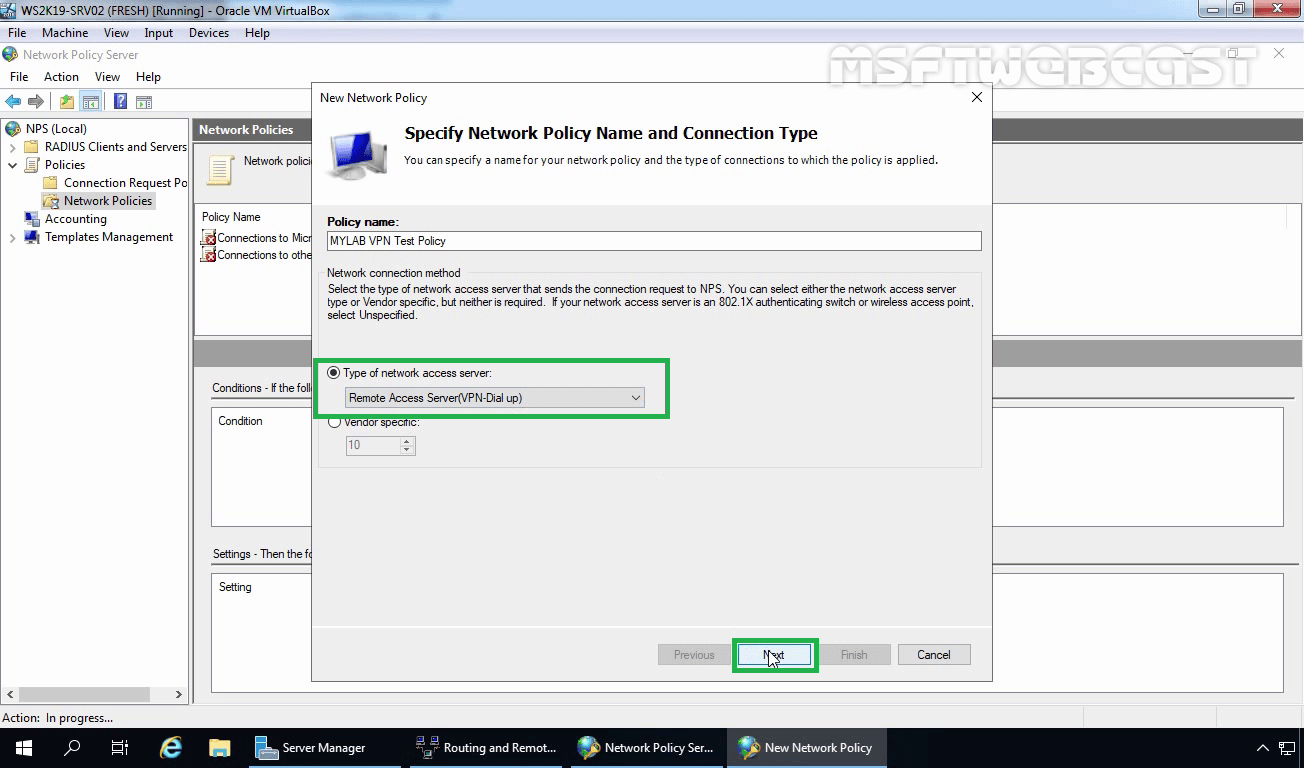Screen dimensions: 1304x768
Task: Increase the Vendor specific value spinner
Action: pos(406,441)
